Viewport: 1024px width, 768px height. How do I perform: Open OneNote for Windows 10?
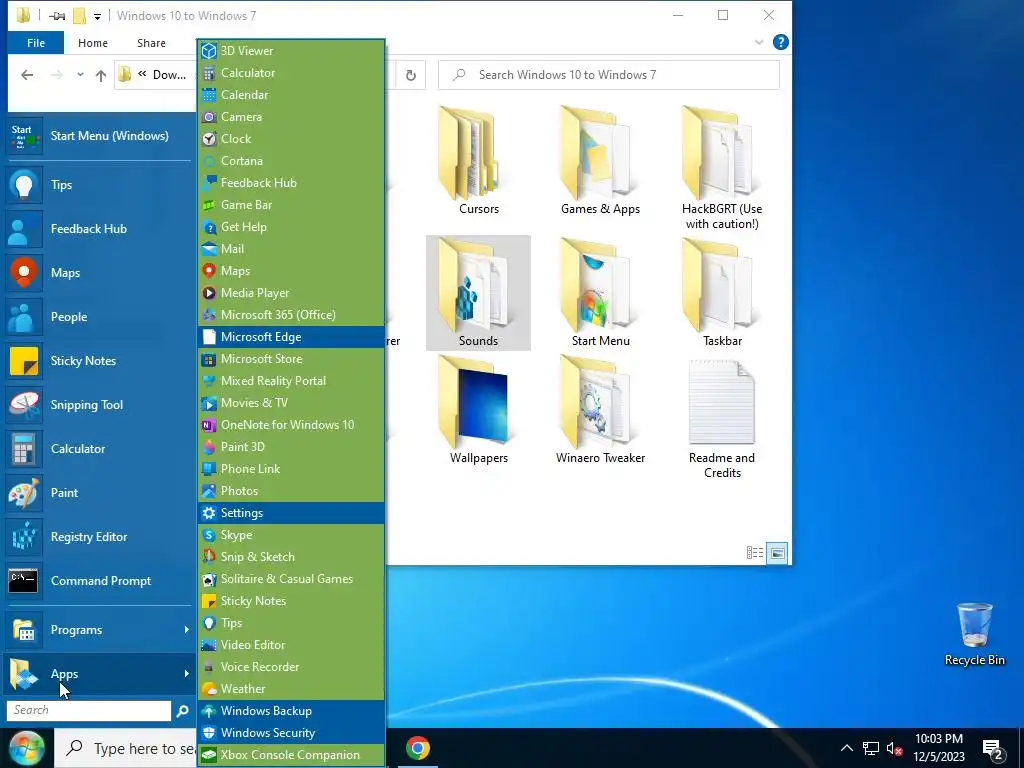[x=291, y=424]
